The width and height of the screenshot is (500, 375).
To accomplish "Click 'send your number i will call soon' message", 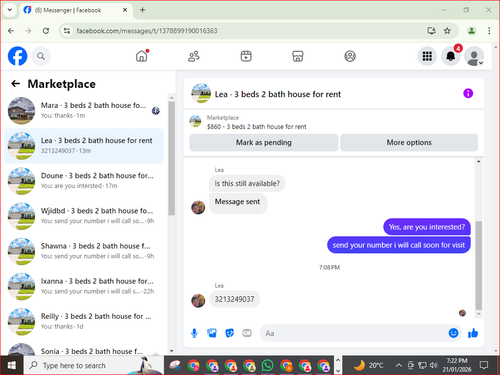I will point(399,245).
